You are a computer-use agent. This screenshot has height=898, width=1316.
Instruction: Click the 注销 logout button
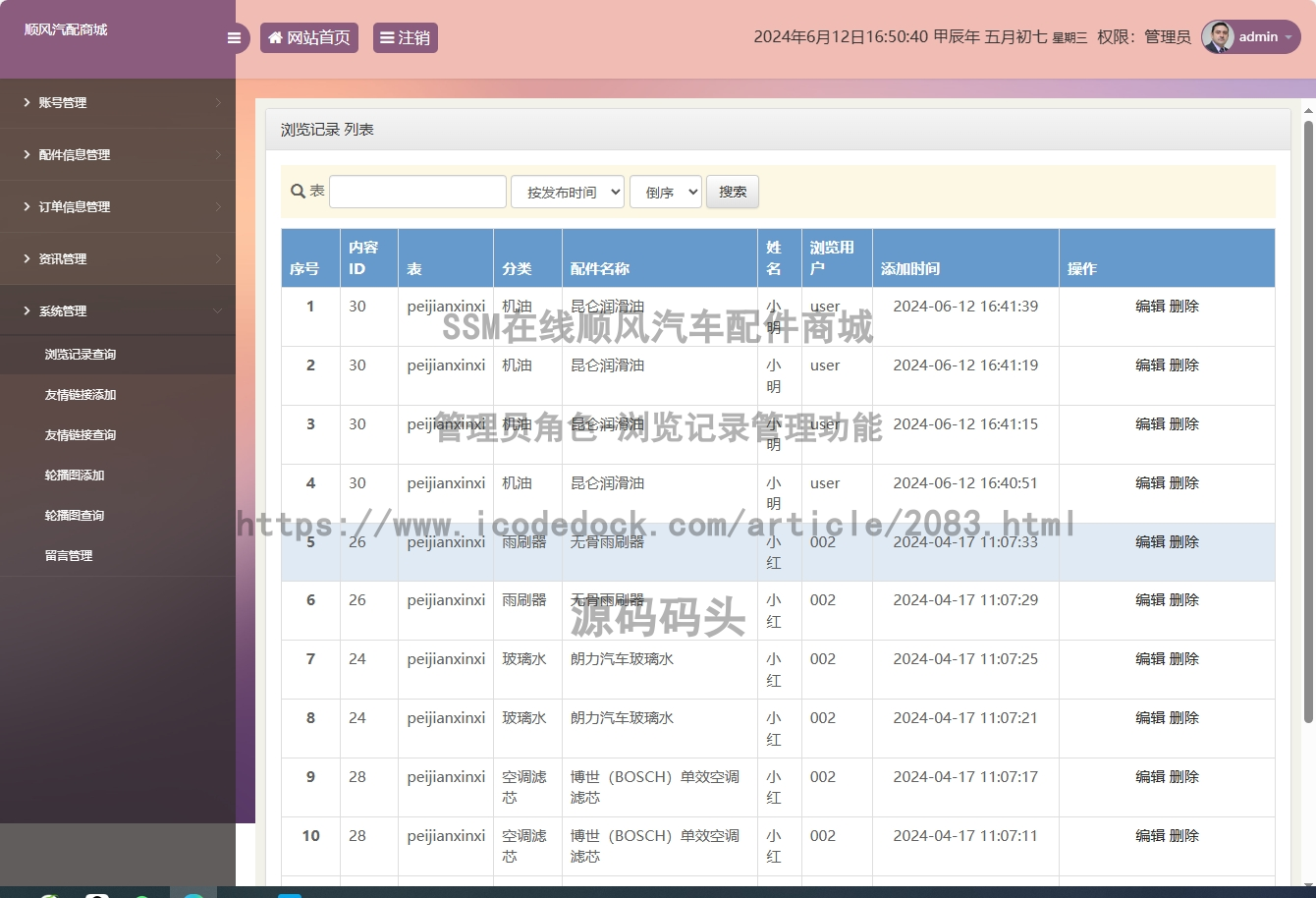(x=406, y=38)
